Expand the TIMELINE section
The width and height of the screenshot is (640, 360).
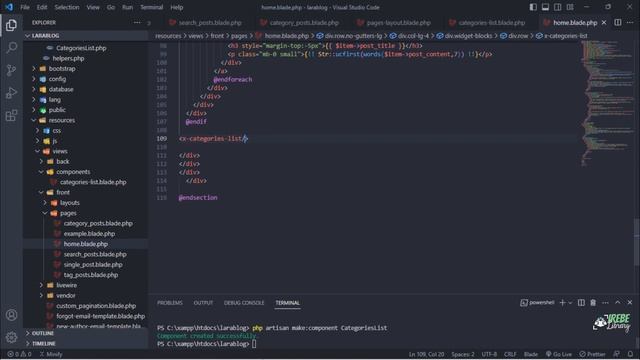click(x=86, y=344)
